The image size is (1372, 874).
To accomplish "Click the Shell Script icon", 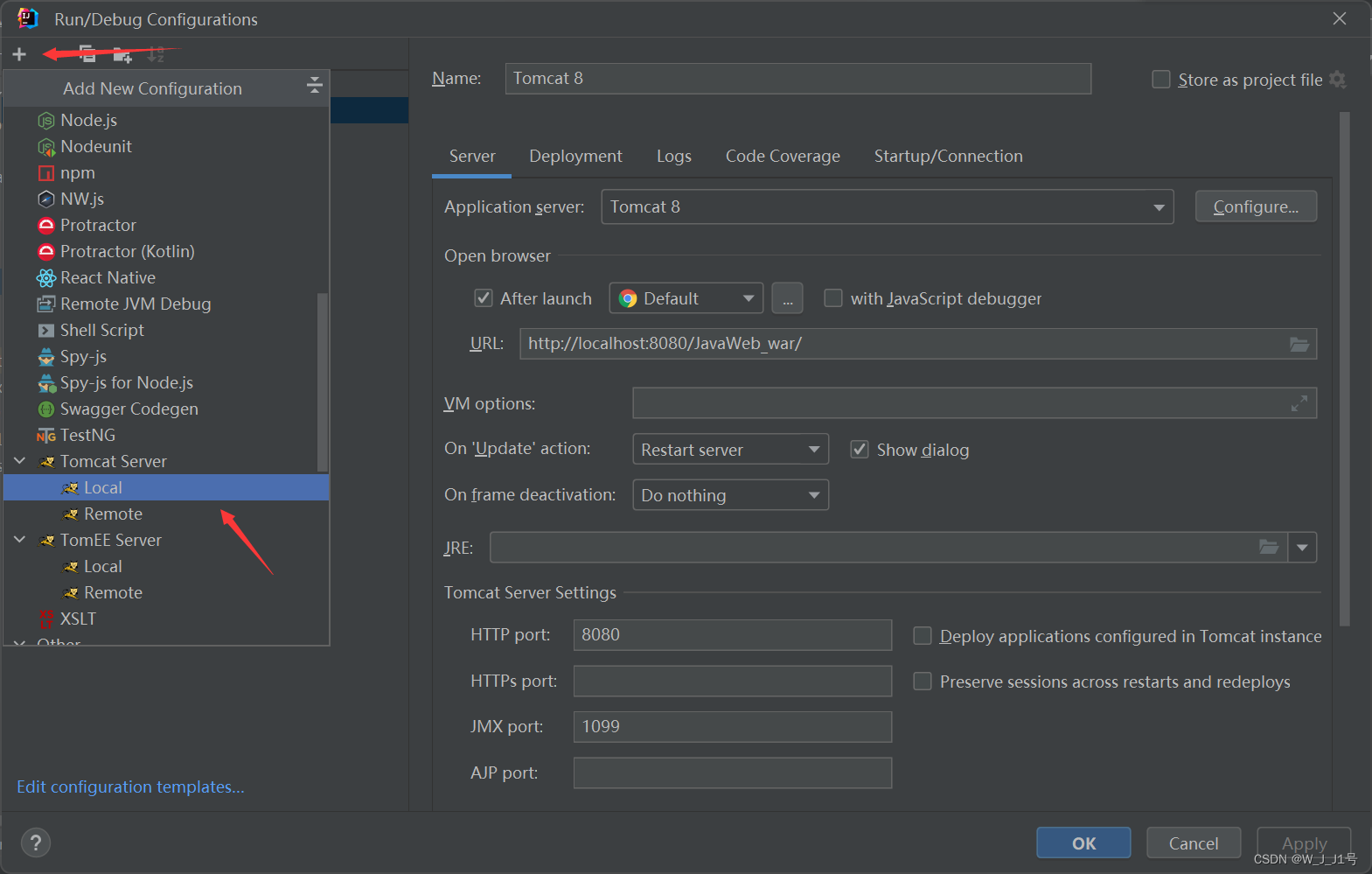I will tap(46, 331).
